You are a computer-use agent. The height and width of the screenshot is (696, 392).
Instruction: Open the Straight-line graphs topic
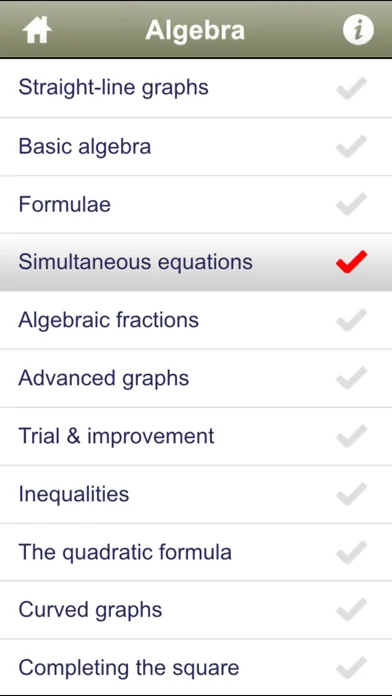coord(196,88)
